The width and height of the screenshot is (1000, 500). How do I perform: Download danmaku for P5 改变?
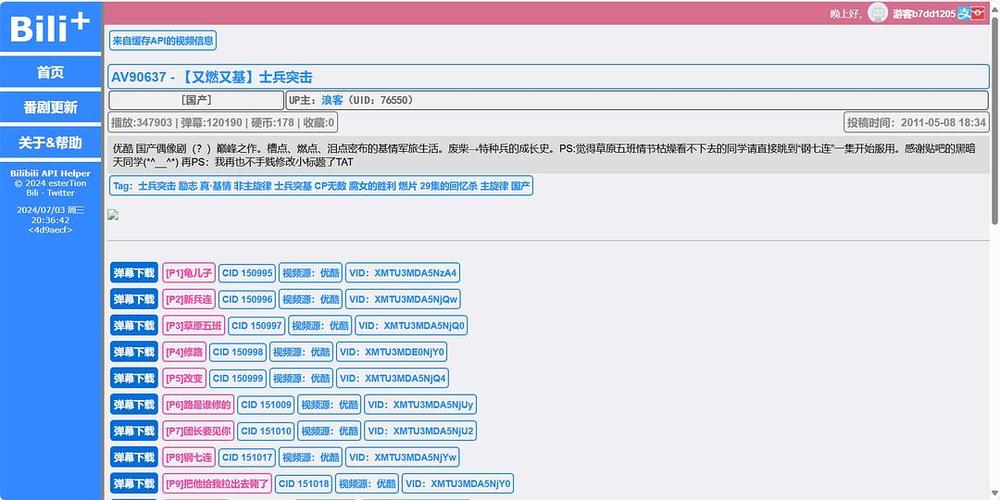[134, 378]
